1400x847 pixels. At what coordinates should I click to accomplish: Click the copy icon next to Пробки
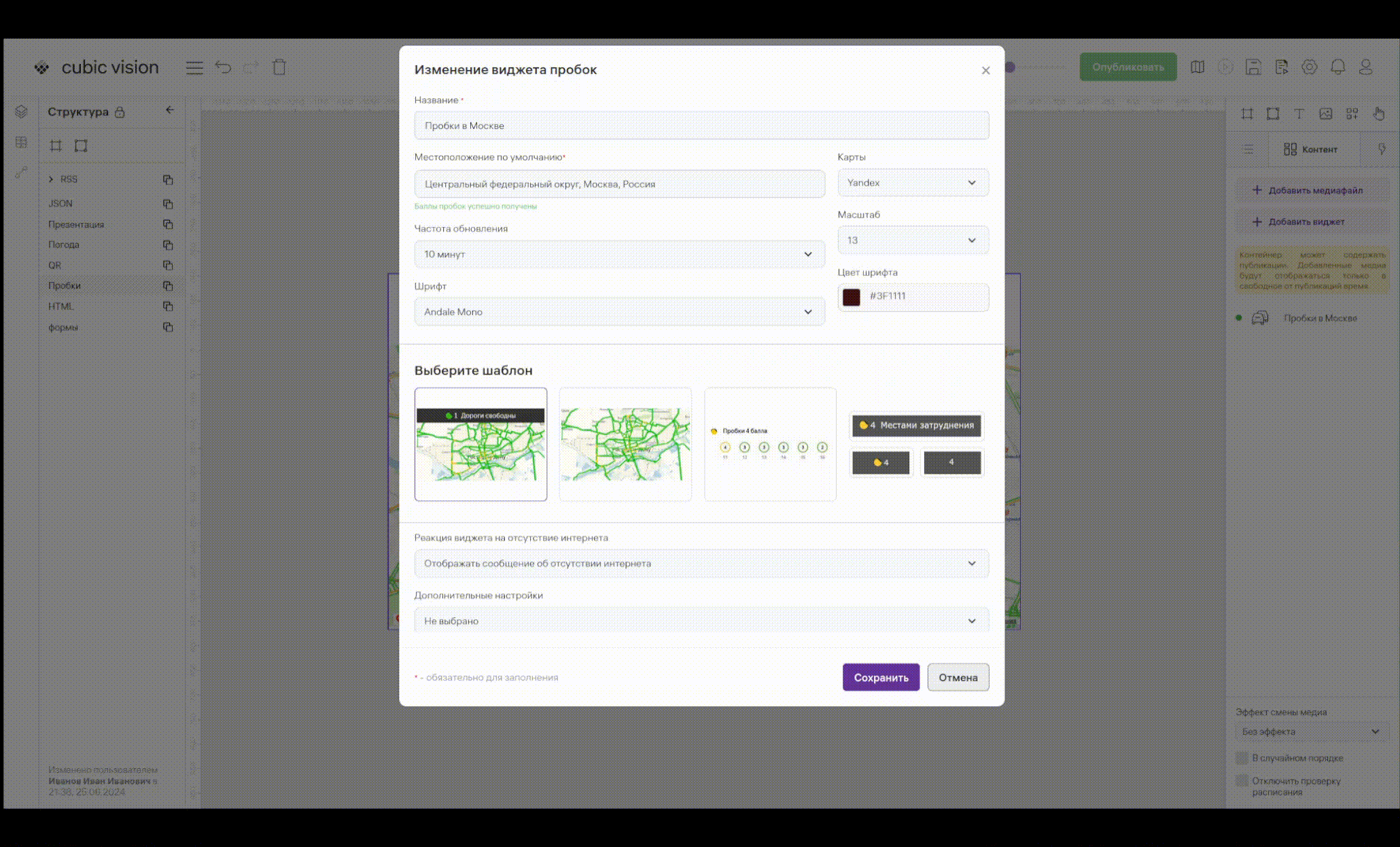[168, 286]
